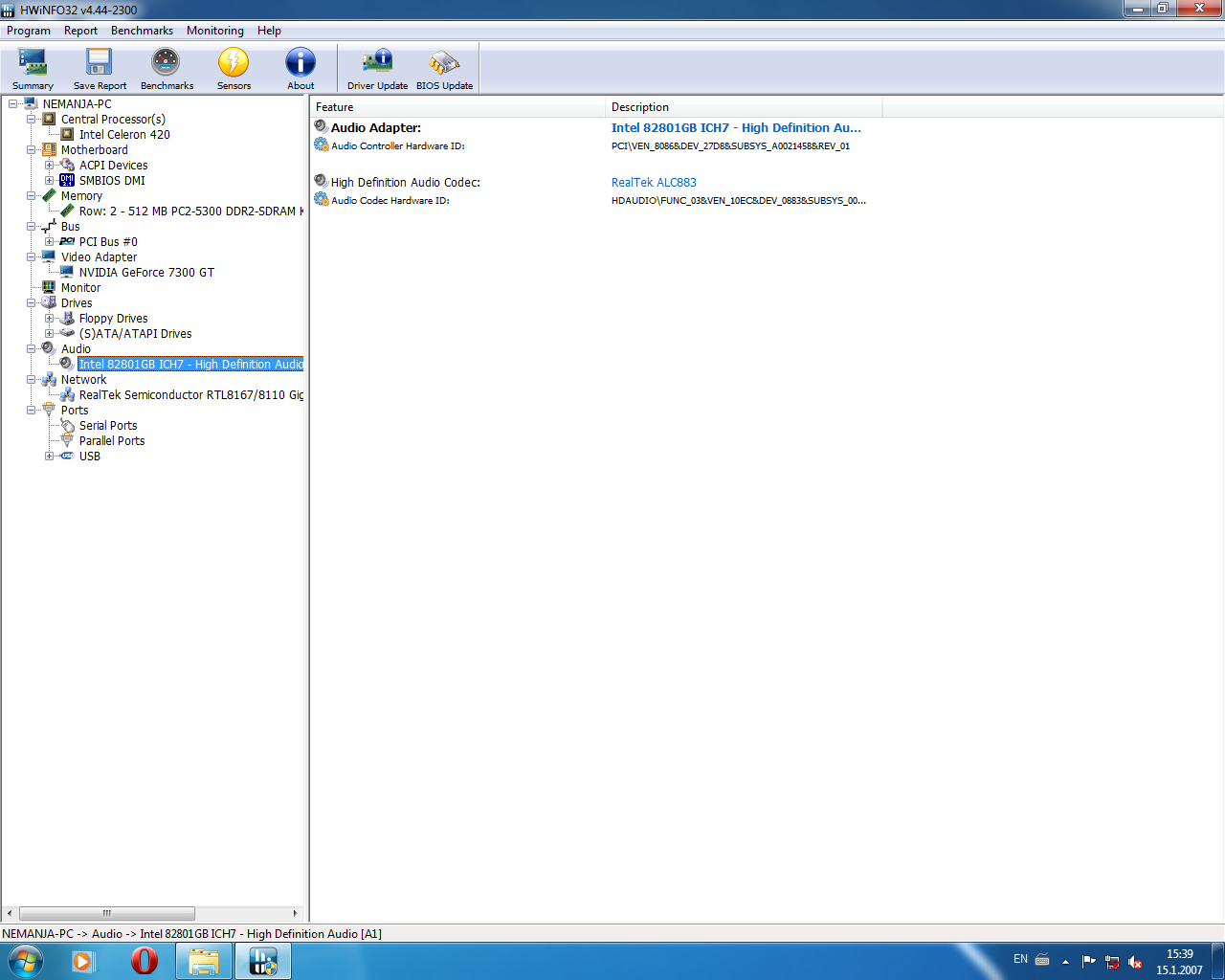Select the Drives tree item

tap(77, 302)
